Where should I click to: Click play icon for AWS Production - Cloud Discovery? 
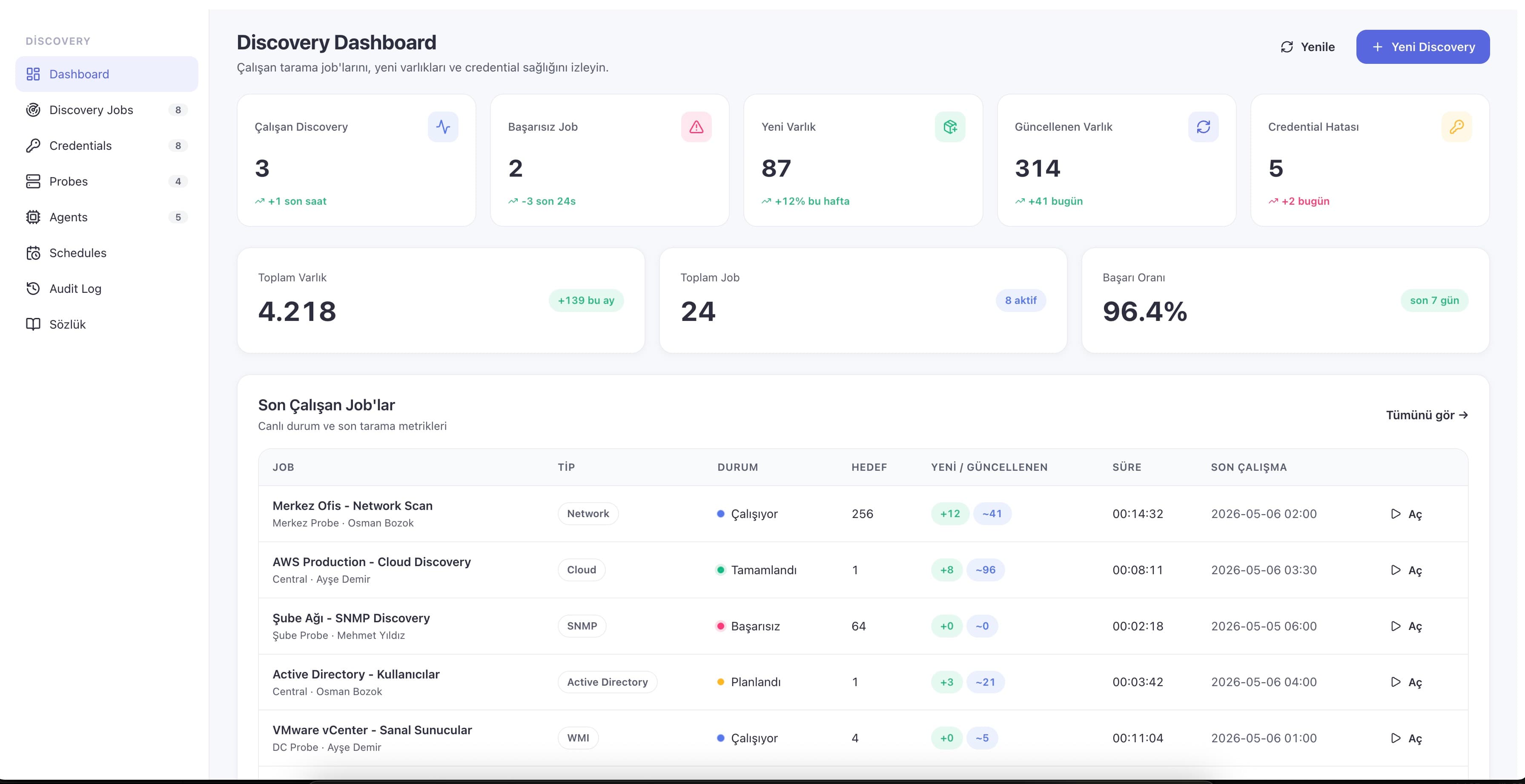tap(1395, 570)
